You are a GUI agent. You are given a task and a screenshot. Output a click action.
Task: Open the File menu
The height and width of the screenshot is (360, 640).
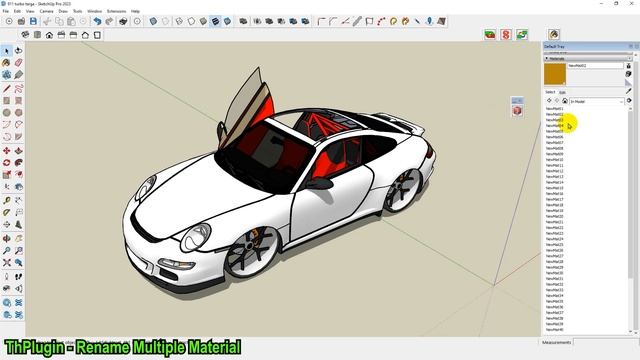pos(6,11)
